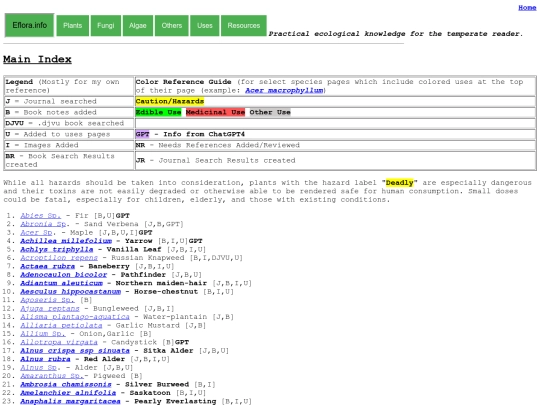Click the 'J = Journal searched' legend cell
540x405 pixels.
click(69, 101)
